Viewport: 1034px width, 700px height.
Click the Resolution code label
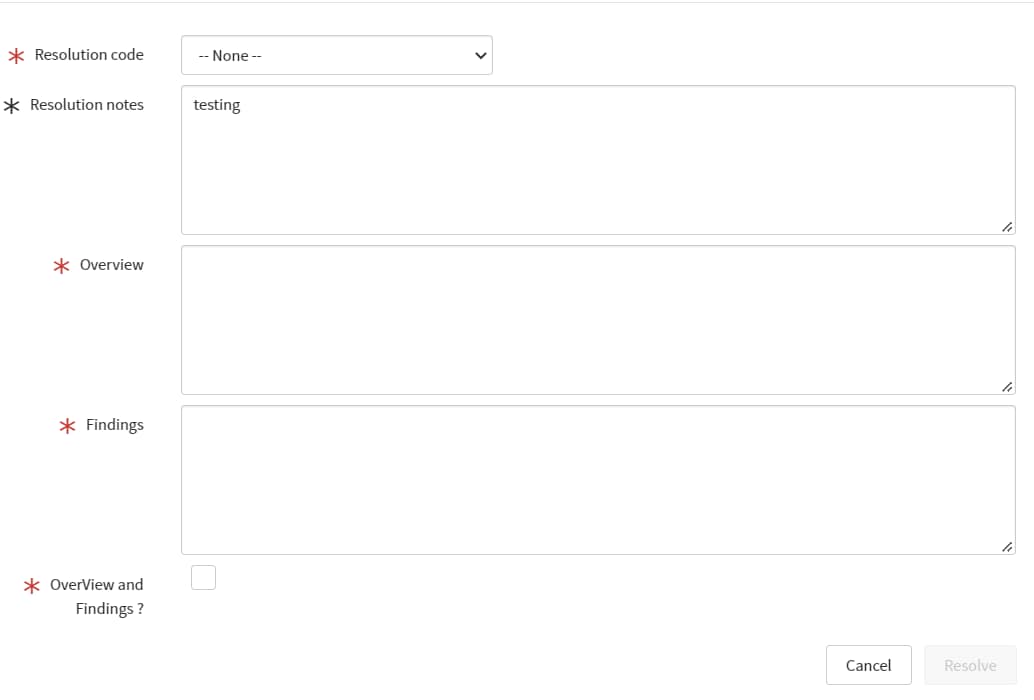click(89, 55)
